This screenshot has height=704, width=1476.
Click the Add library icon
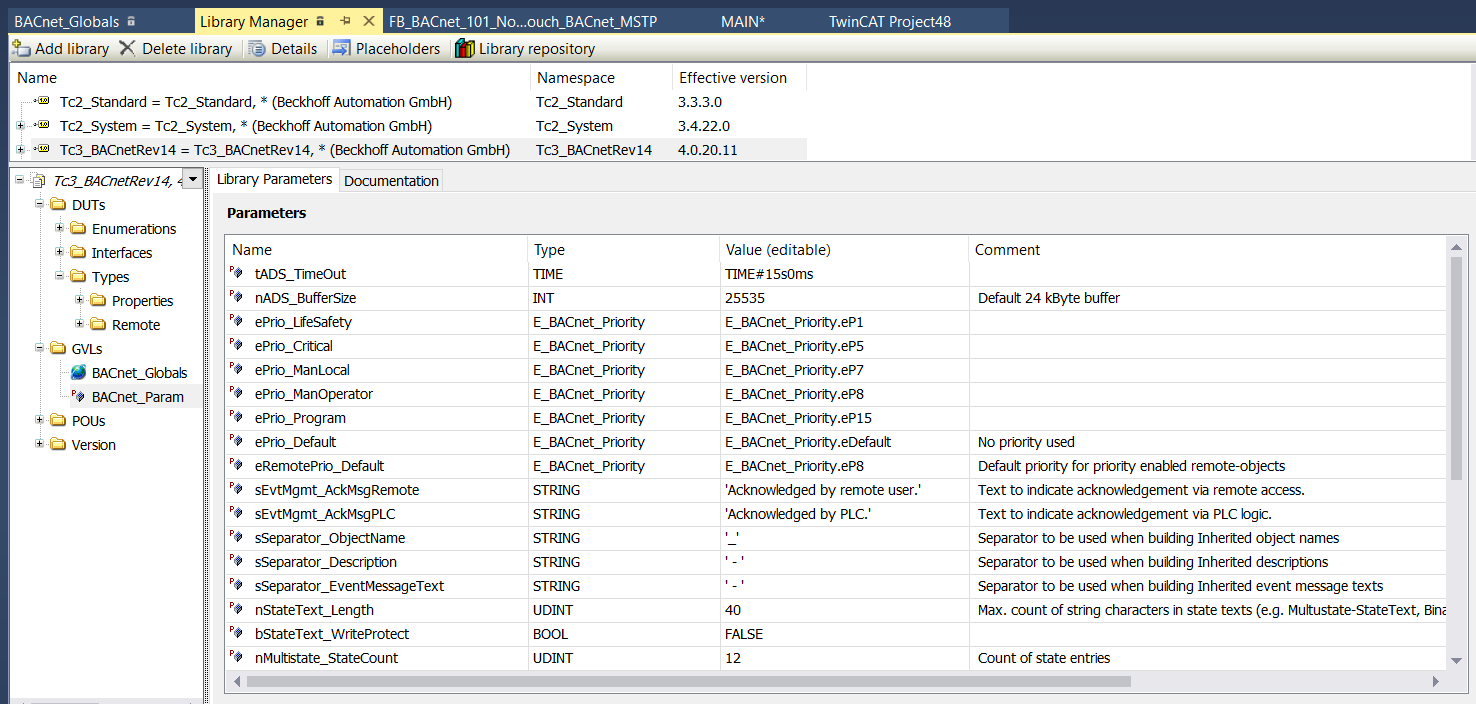click(21, 48)
